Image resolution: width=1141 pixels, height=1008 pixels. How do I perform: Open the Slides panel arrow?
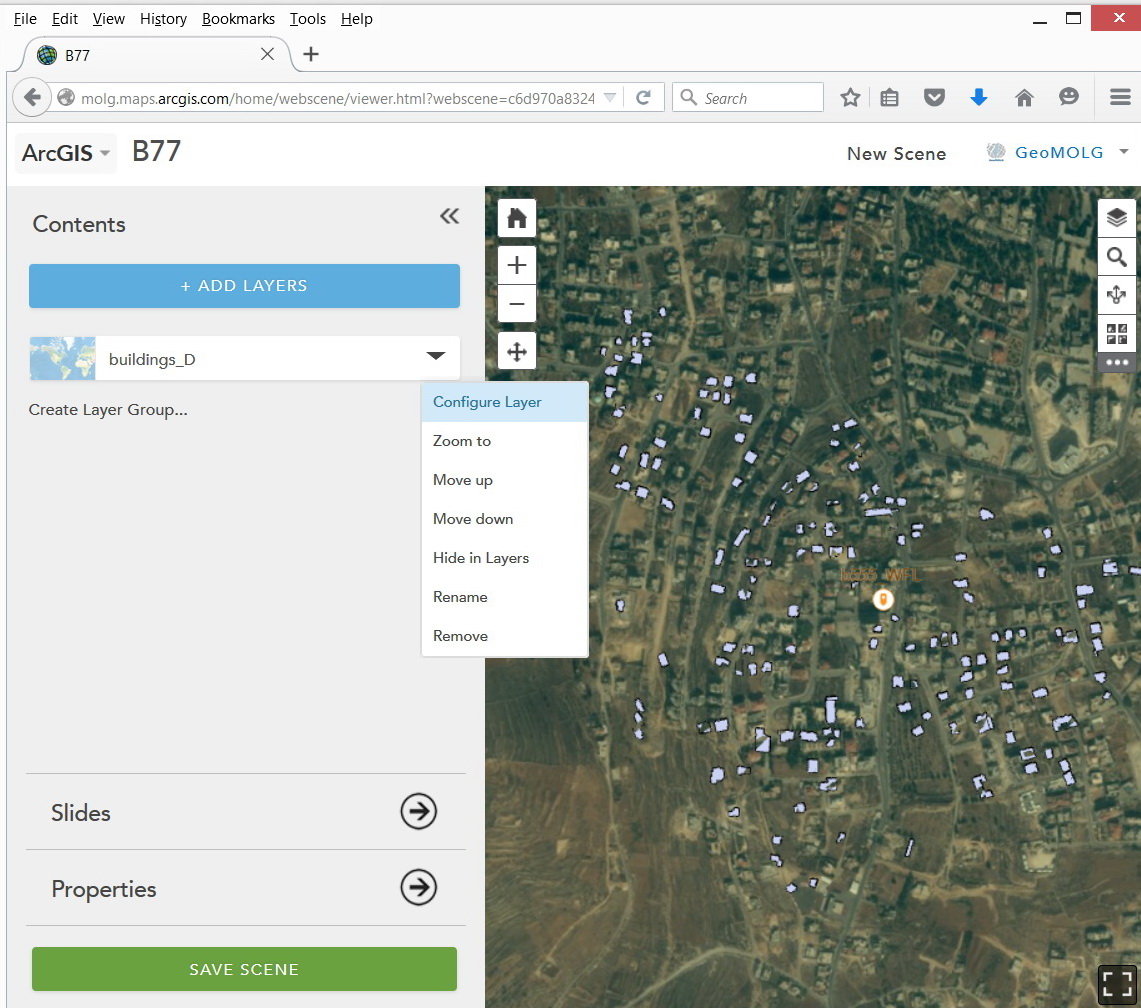(x=418, y=812)
